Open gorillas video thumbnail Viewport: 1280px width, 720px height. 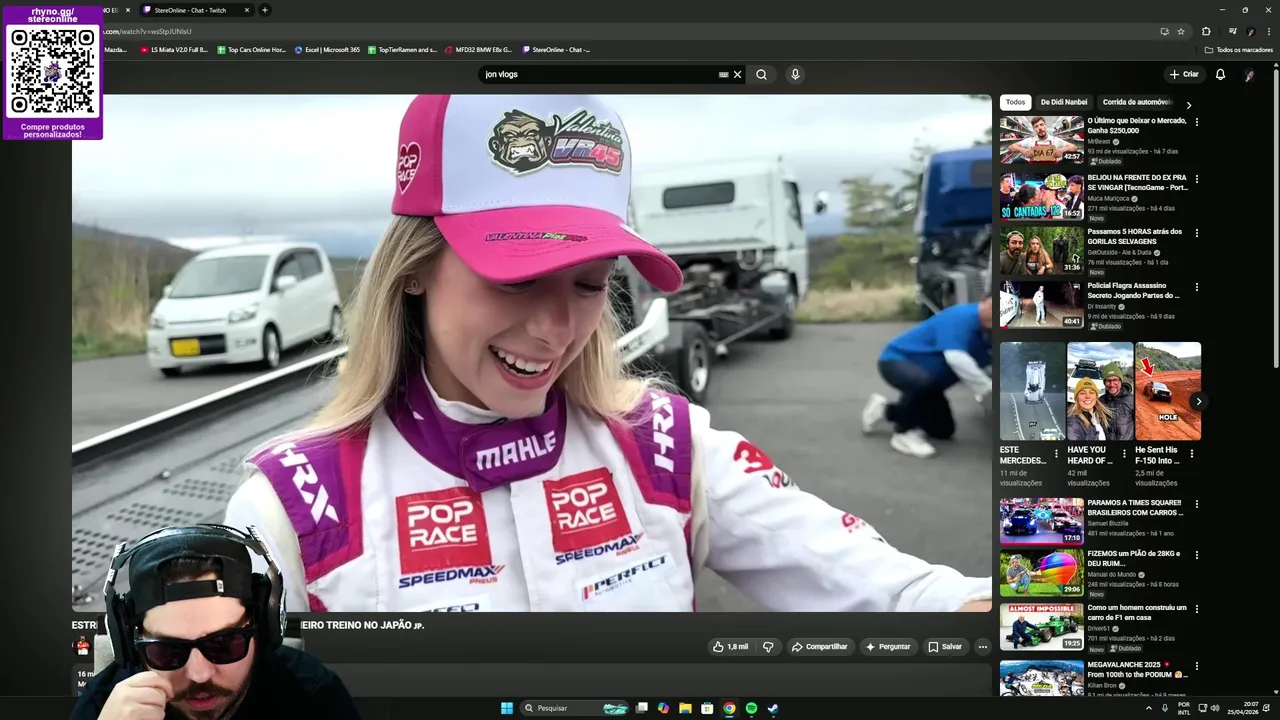tap(1041, 250)
